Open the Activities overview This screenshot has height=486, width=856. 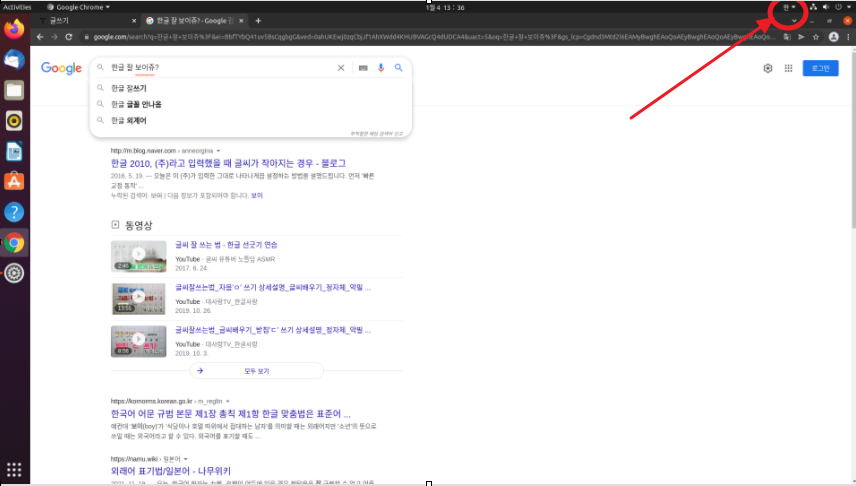click(17, 7)
